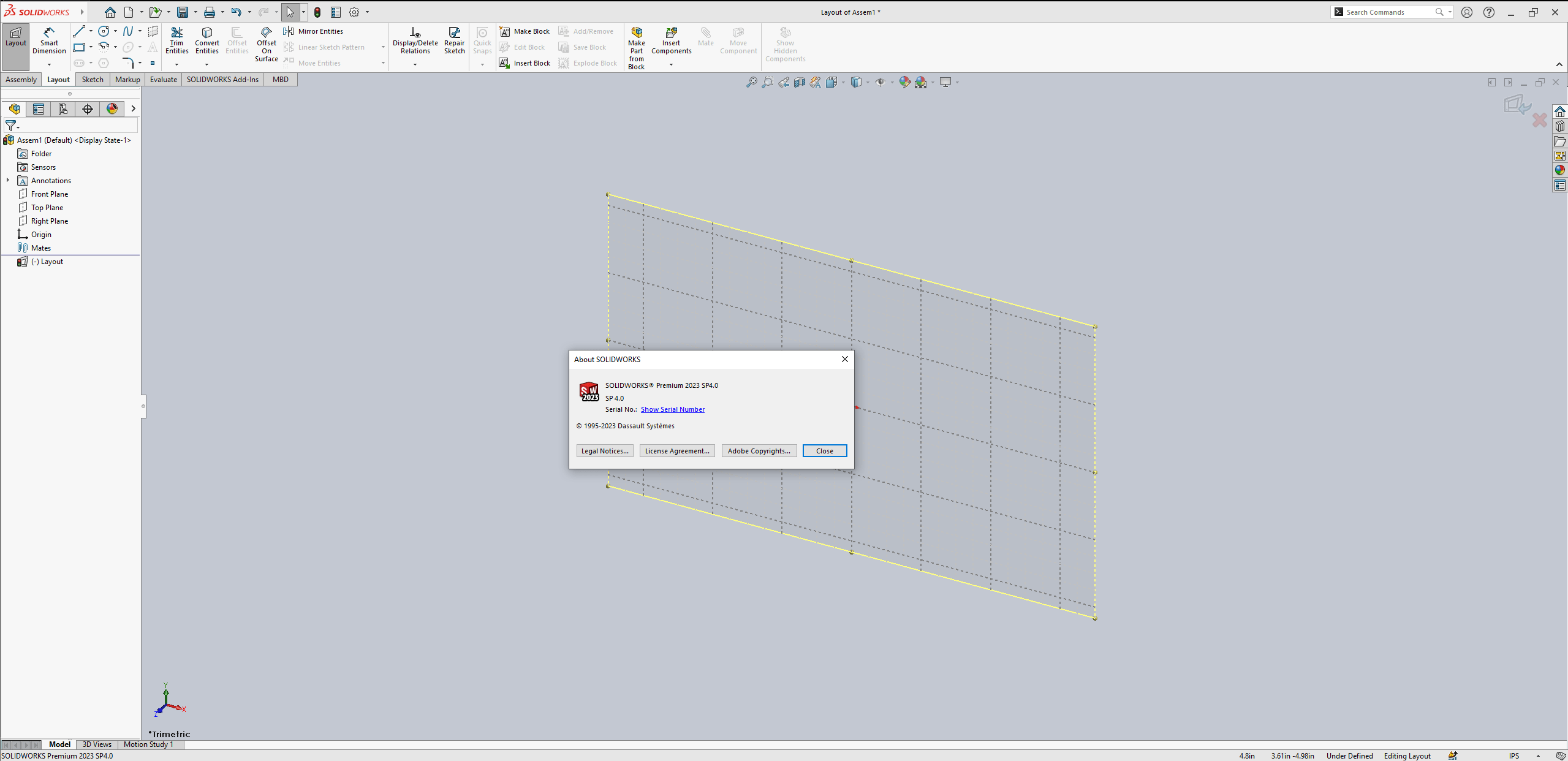Click the Repair Sketch tool

point(455,41)
